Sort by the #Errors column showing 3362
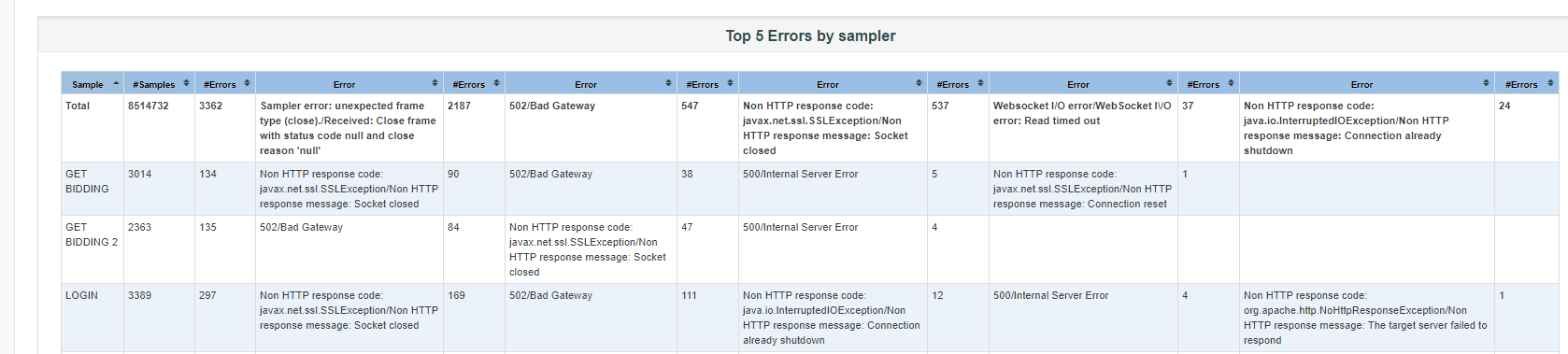 (x=247, y=83)
